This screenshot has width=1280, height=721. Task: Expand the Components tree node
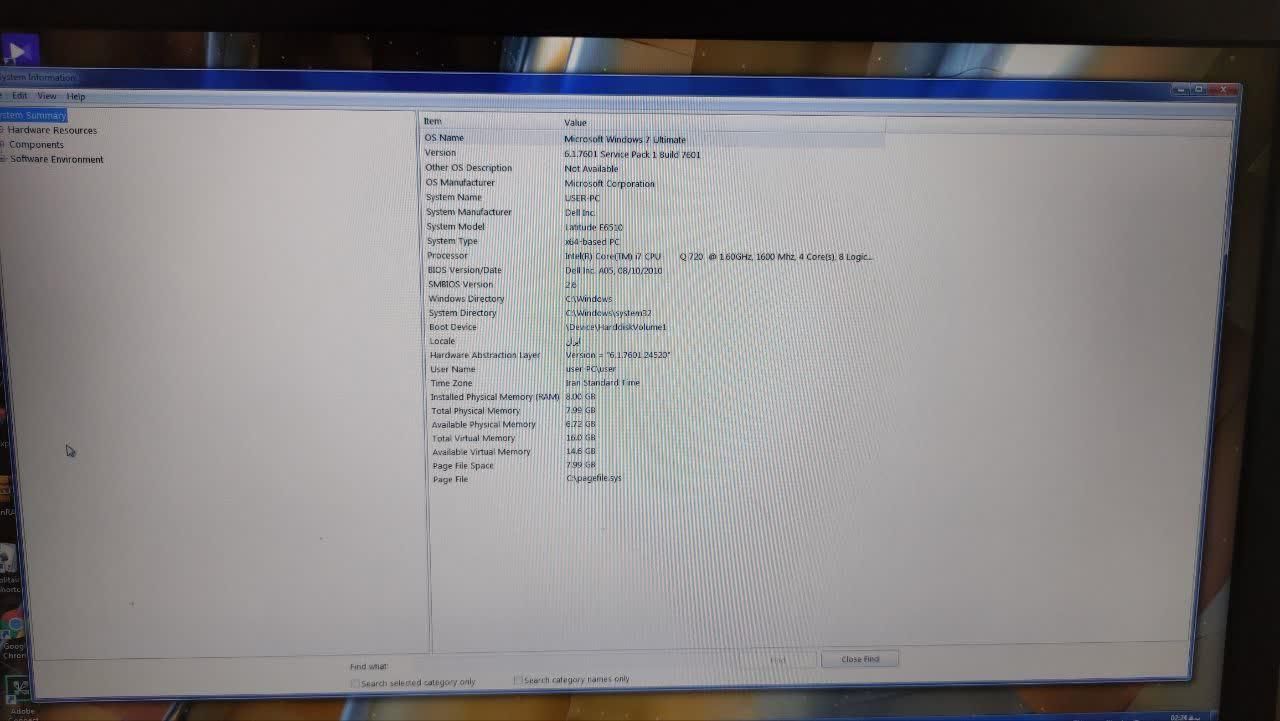[3, 145]
